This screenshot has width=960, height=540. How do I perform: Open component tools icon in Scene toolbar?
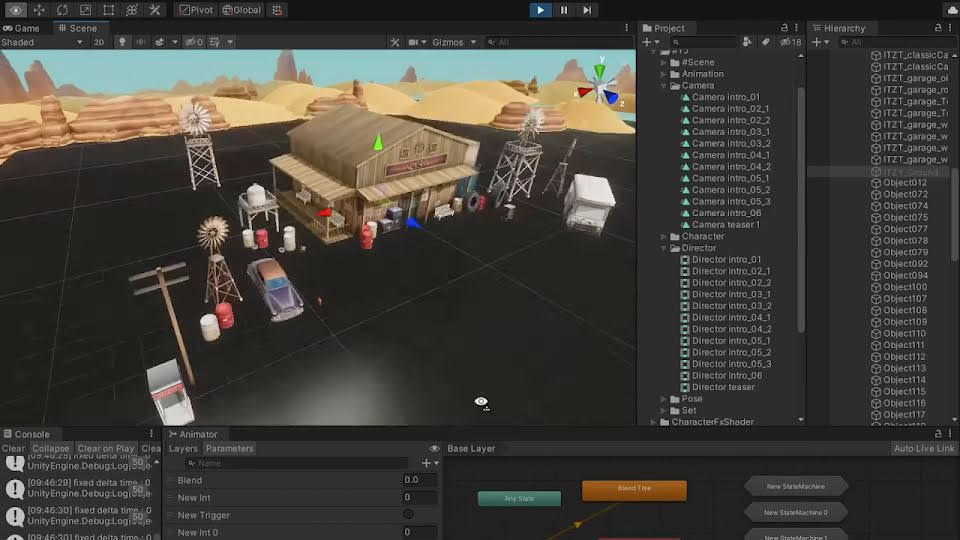[395, 42]
